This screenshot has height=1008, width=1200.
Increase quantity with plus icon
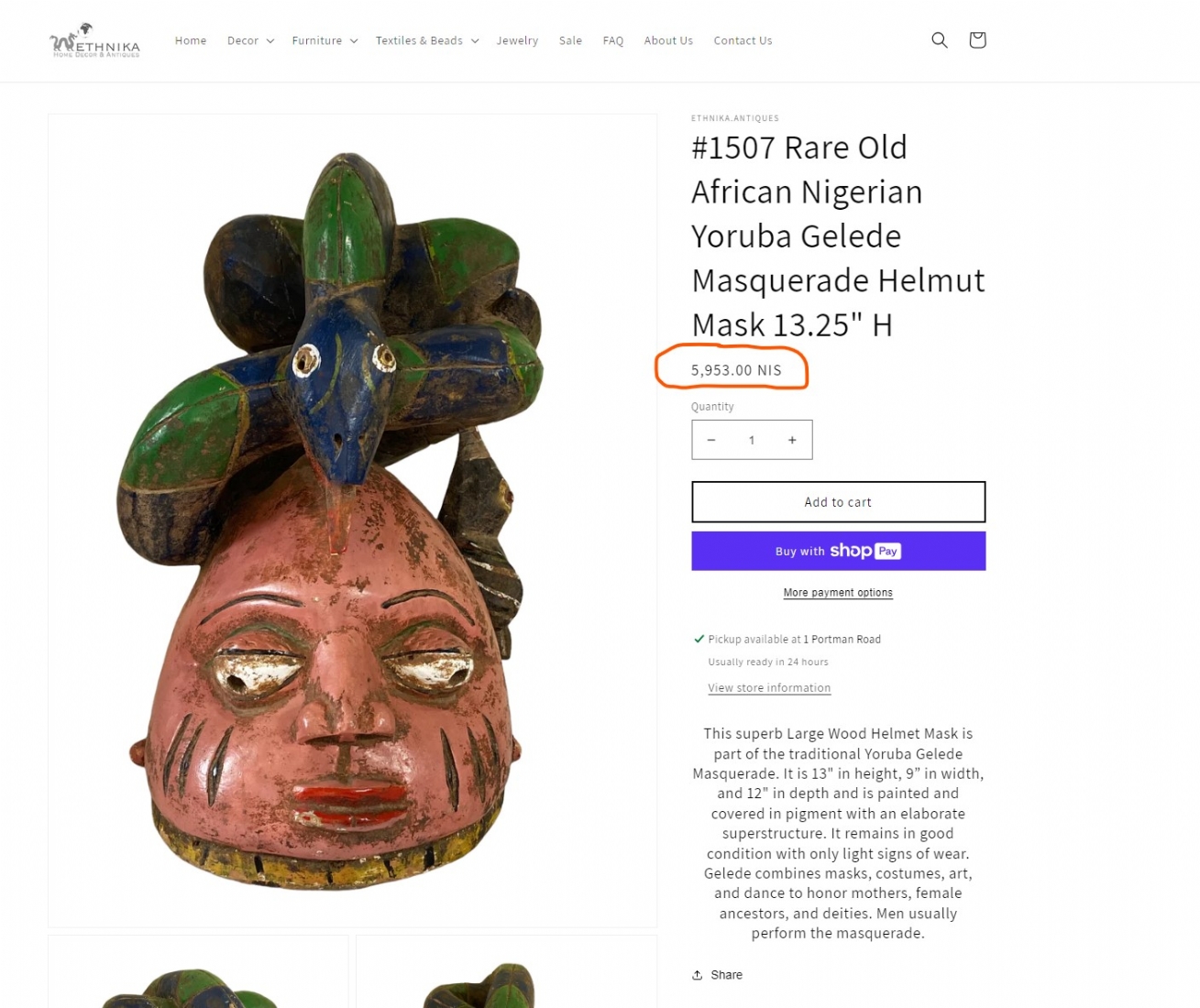point(792,440)
